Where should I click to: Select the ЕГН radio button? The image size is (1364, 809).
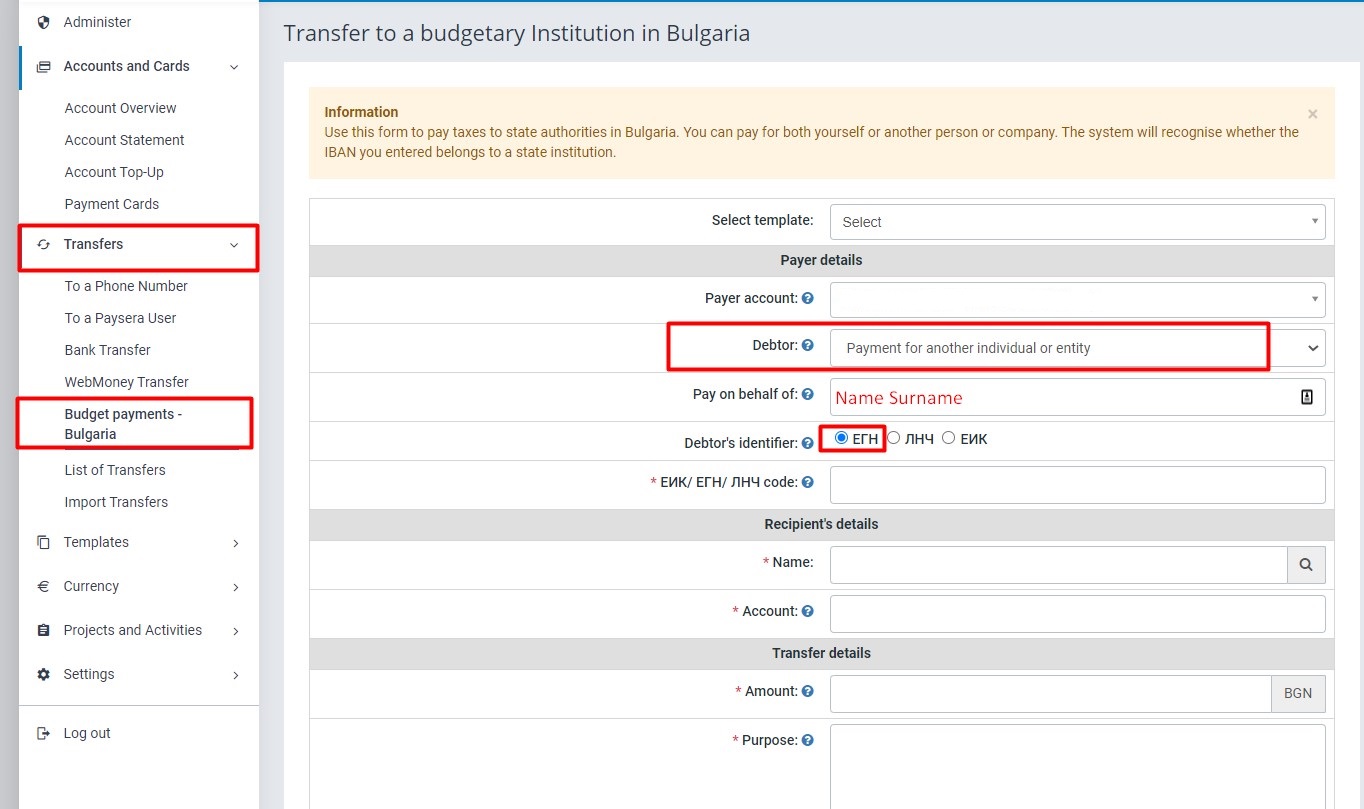[x=841, y=438]
